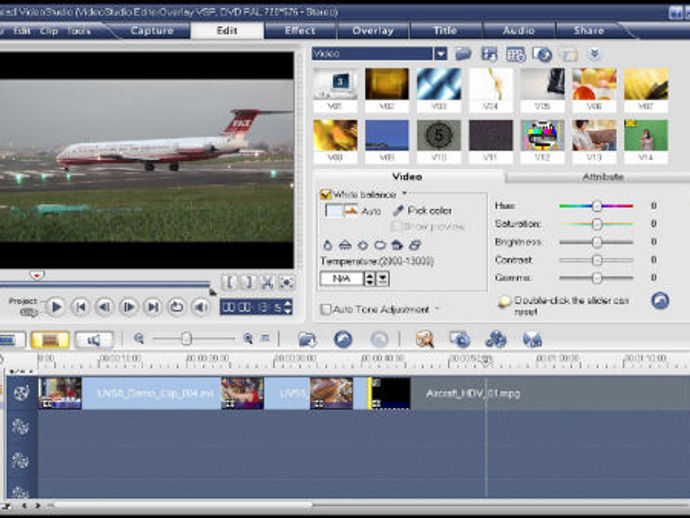The height and width of the screenshot is (518, 690).
Task: Jump to the start (Home) button
Action: 81,307
